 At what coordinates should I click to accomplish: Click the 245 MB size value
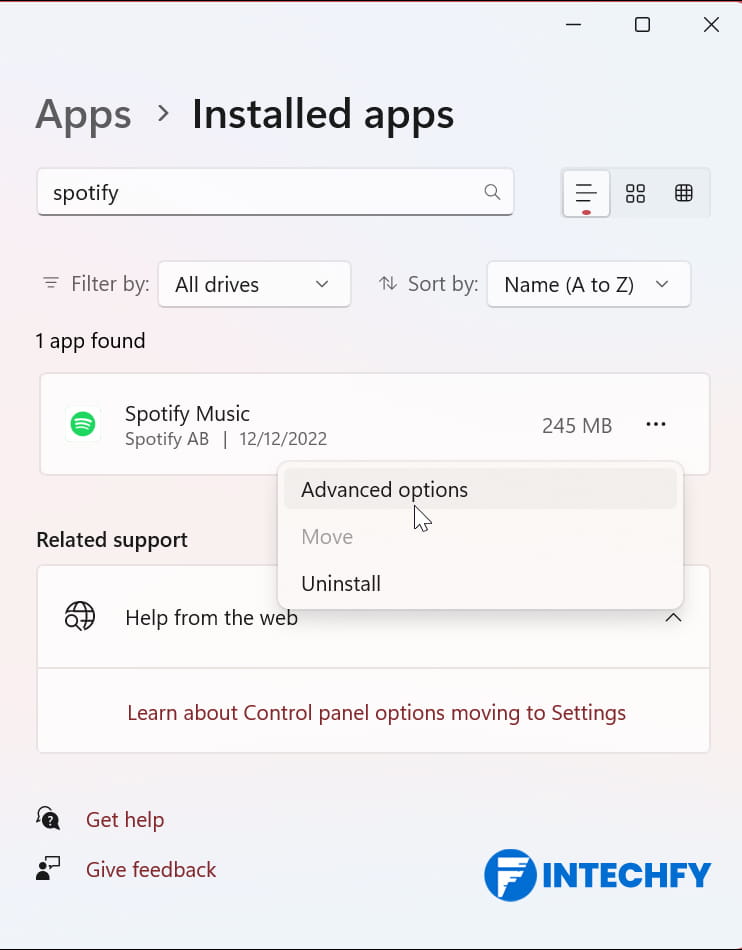pos(577,425)
